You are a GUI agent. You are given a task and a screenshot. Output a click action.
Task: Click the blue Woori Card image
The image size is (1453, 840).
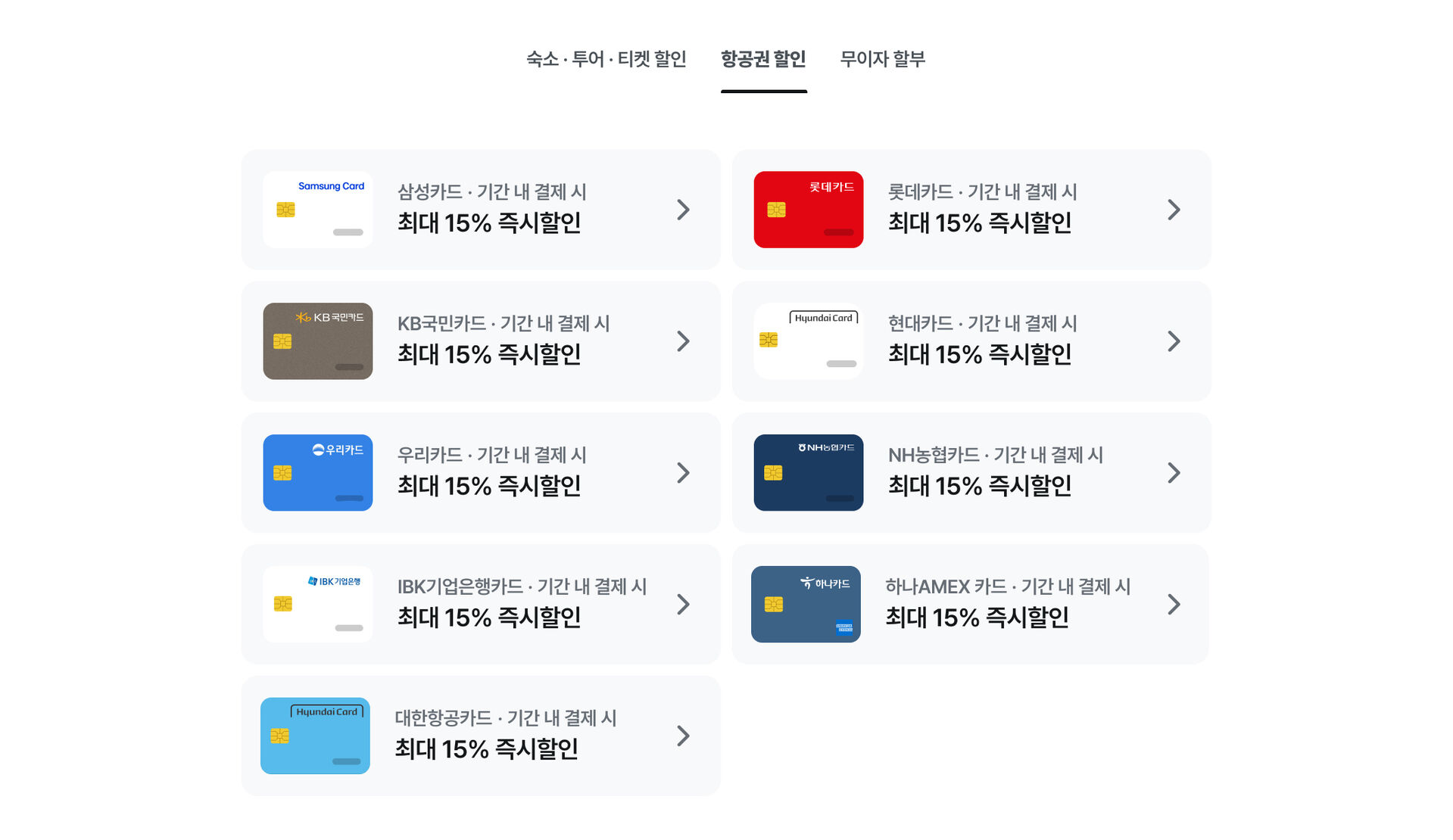tap(317, 473)
